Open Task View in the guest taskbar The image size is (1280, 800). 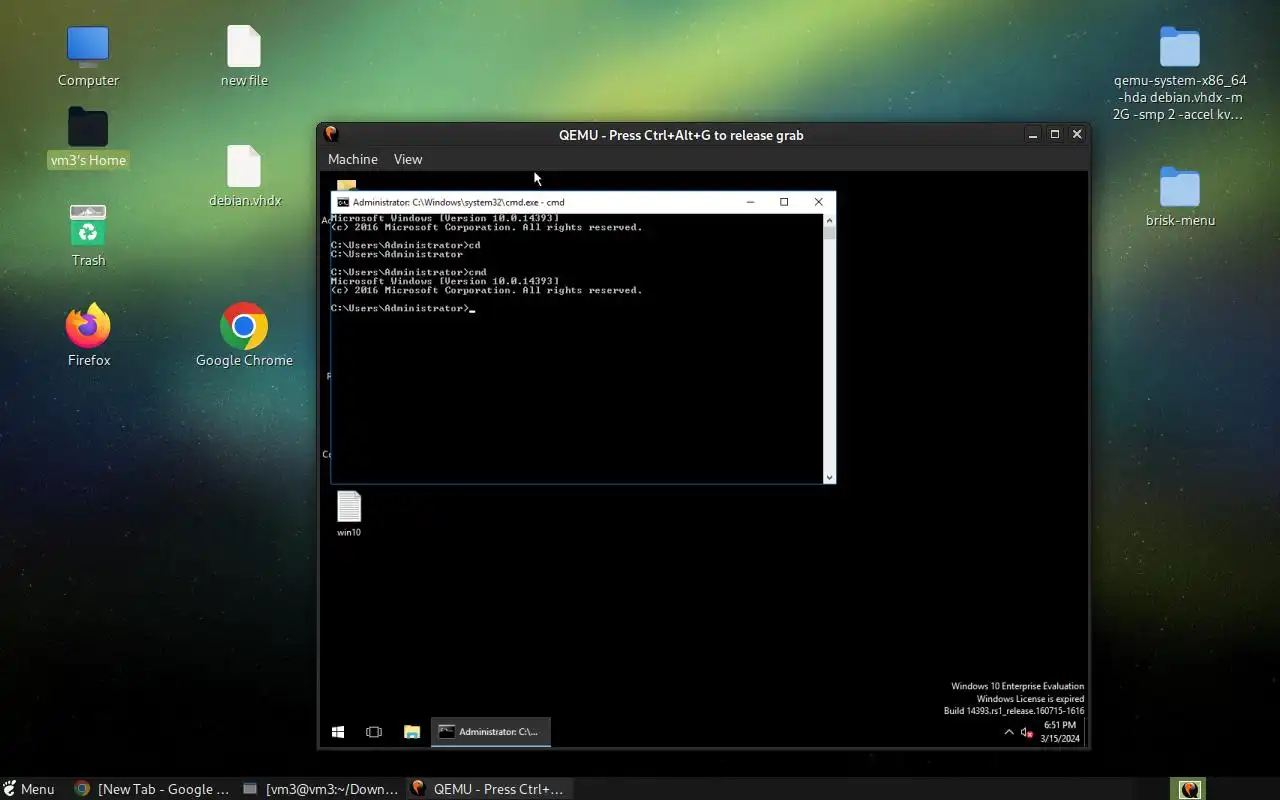click(x=374, y=732)
